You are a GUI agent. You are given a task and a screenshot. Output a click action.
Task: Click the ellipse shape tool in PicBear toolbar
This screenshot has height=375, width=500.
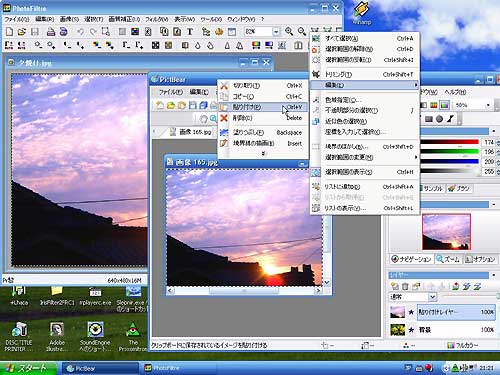(x=440, y=119)
